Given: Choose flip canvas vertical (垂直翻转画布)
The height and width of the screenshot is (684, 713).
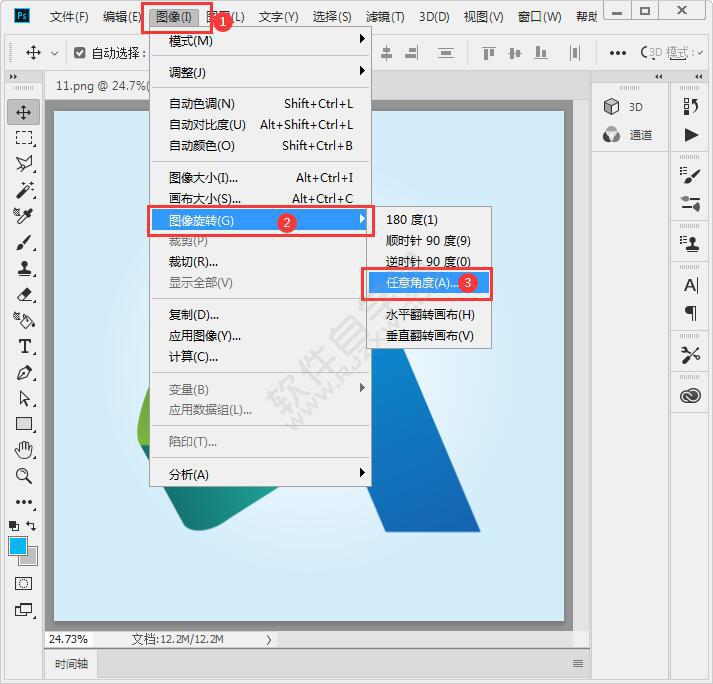Looking at the screenshot, I should [x=429, y=336].
